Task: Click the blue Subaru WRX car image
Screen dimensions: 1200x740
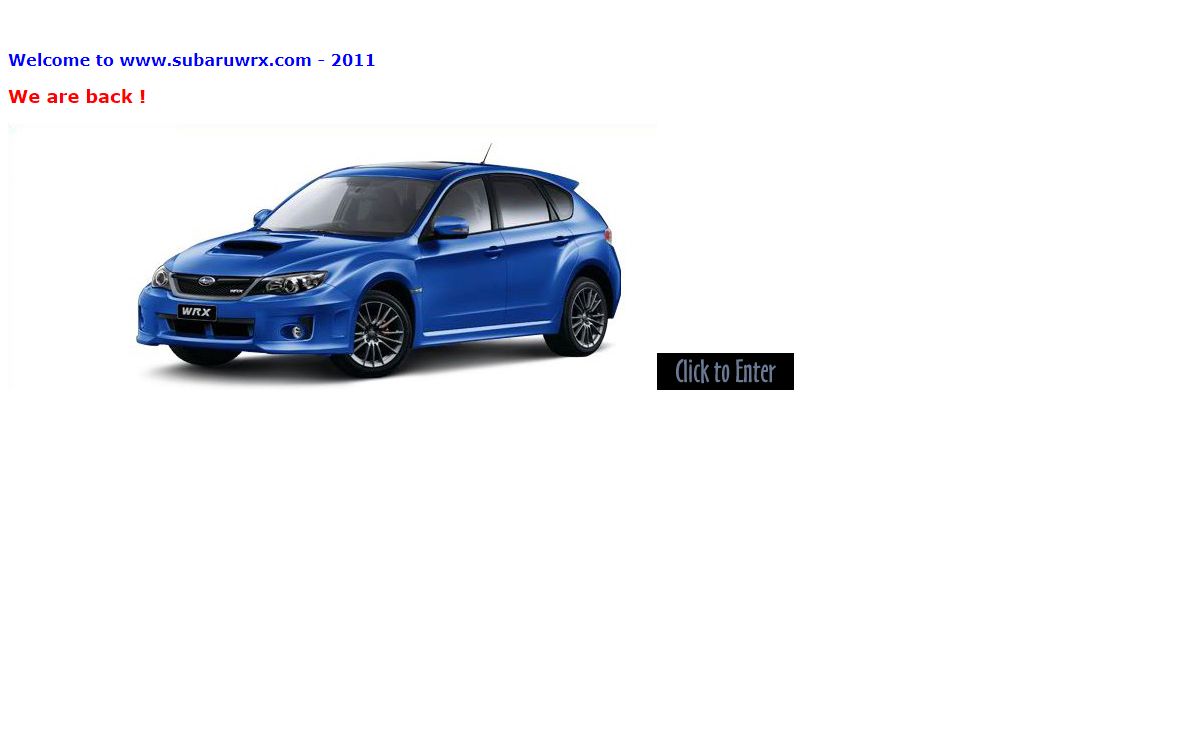Action: point(332,257)
